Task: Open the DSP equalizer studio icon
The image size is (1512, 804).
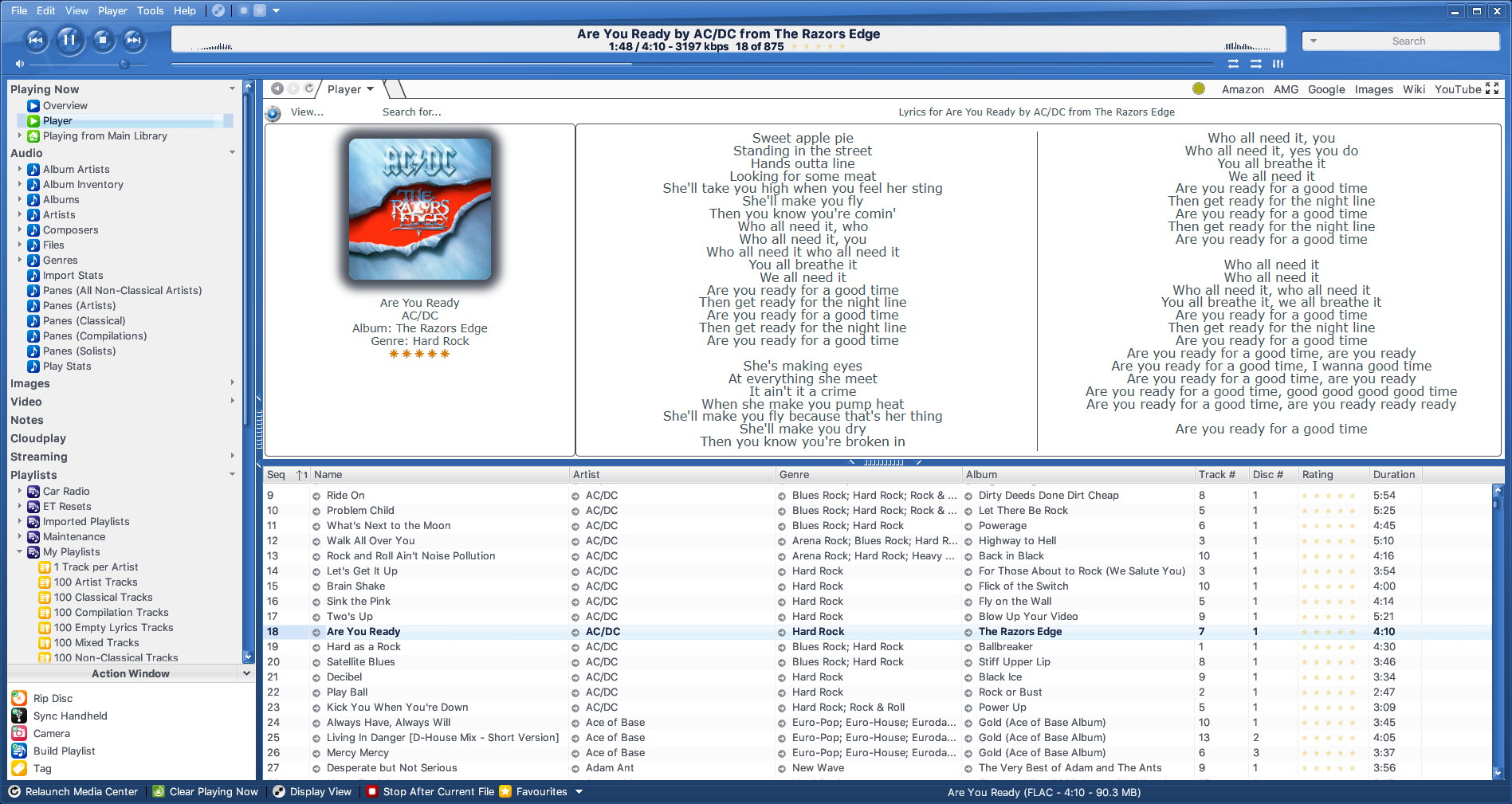Action: (x=1278, y=64)
